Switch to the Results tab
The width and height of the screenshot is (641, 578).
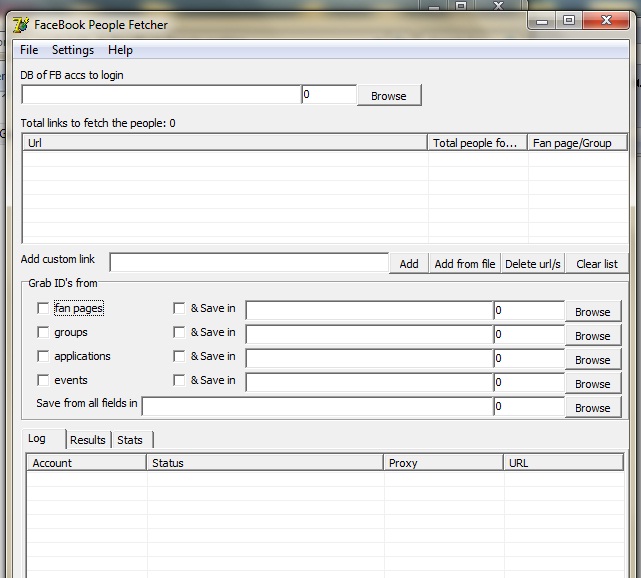[88, 440]
